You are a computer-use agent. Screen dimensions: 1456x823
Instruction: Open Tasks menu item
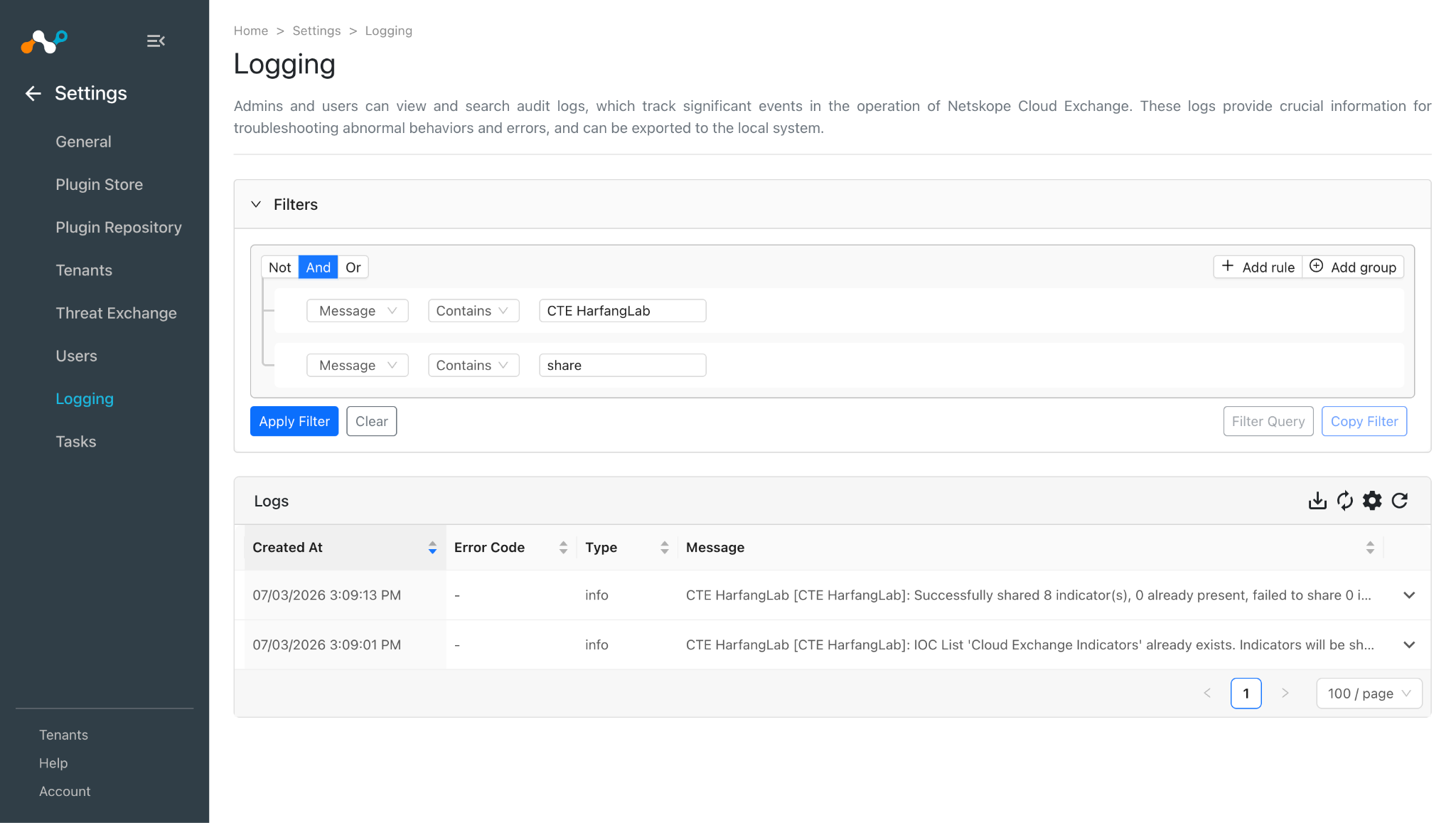(75, 442)
